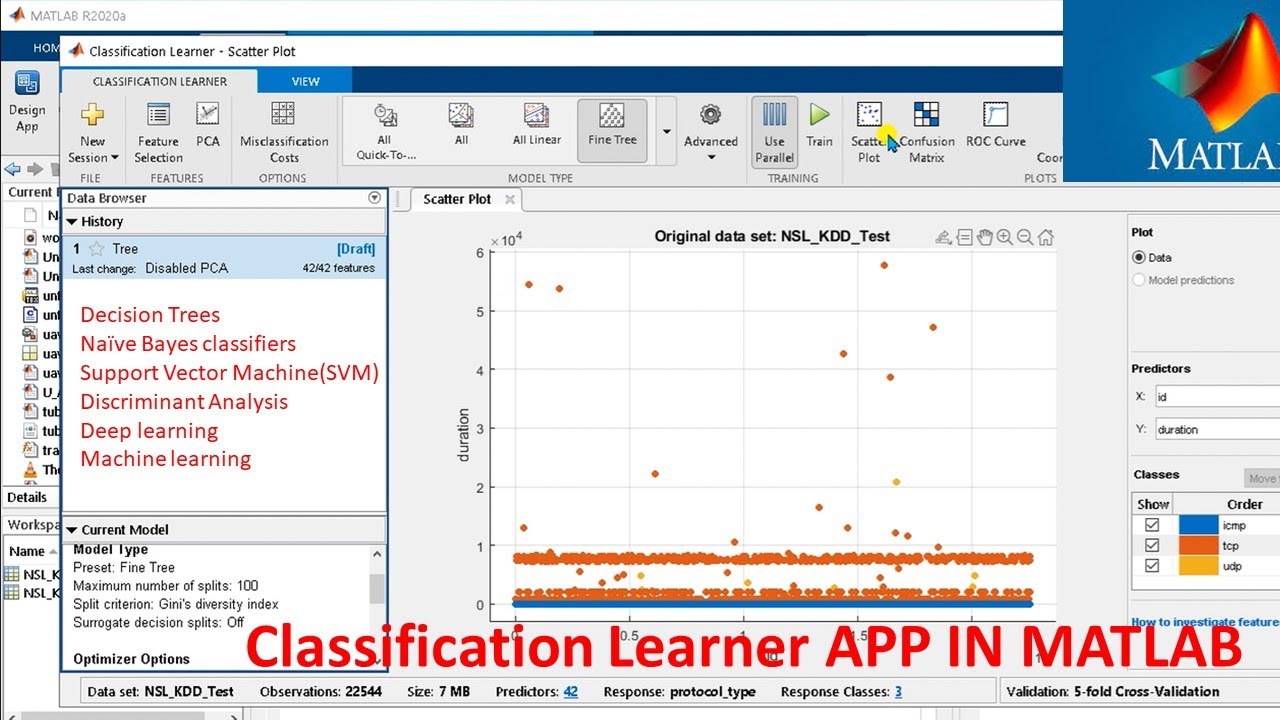Expand the model type gallery dropdown arrow
The image size is (1280, 720).
[666, 131]
